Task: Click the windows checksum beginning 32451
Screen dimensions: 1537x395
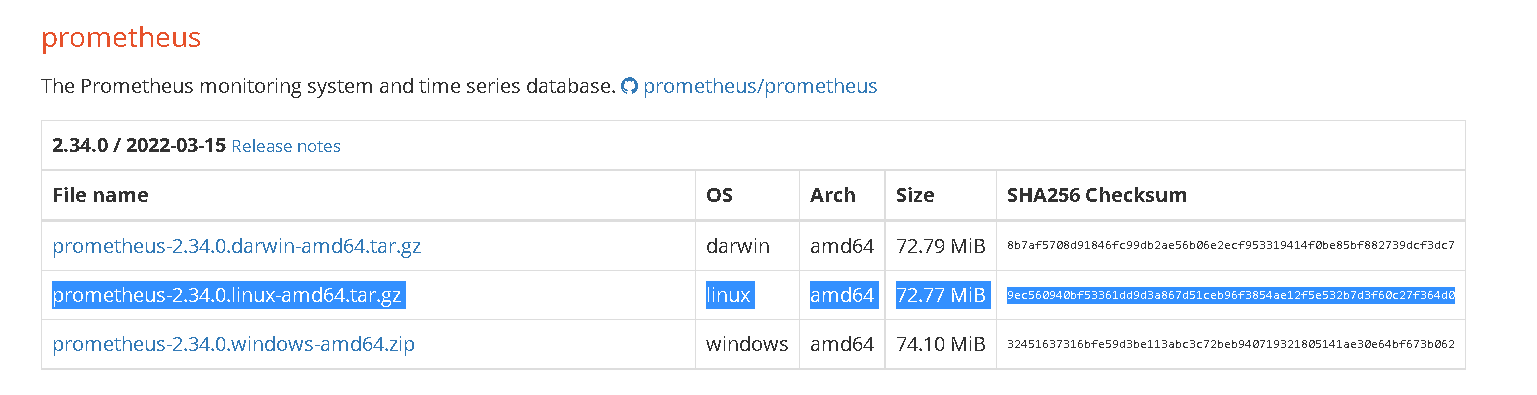Action: [1231, 344]
